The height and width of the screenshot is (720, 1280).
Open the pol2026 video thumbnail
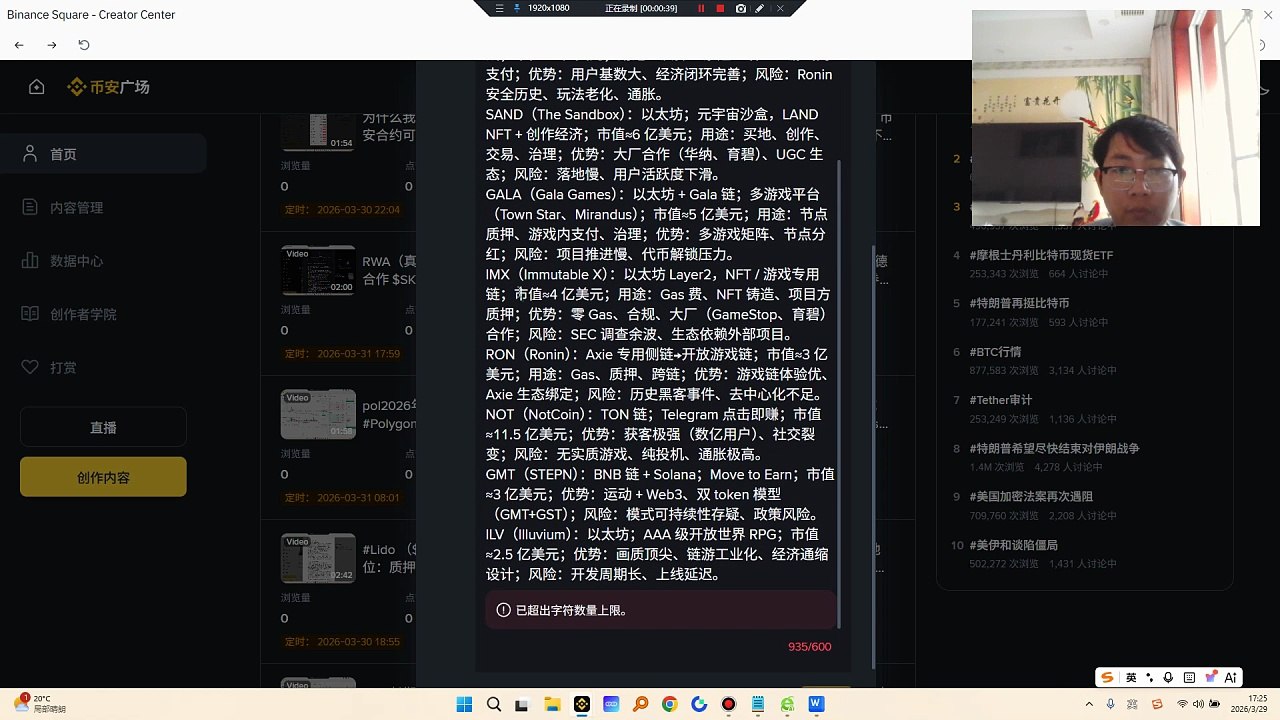click(x=318, y=414)
